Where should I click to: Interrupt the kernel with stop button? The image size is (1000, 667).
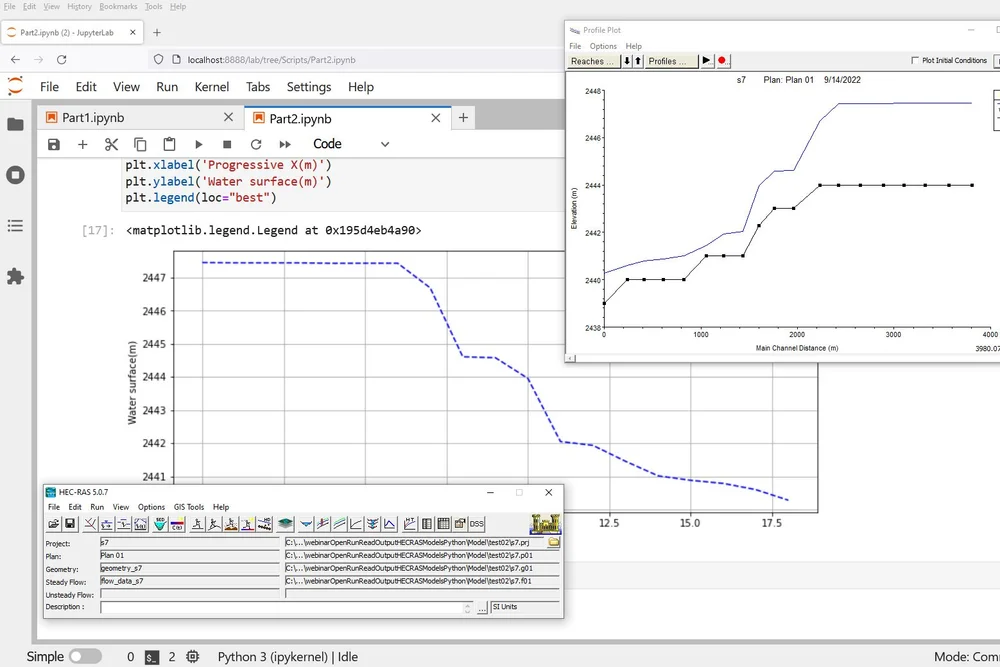tap(227, 144)
